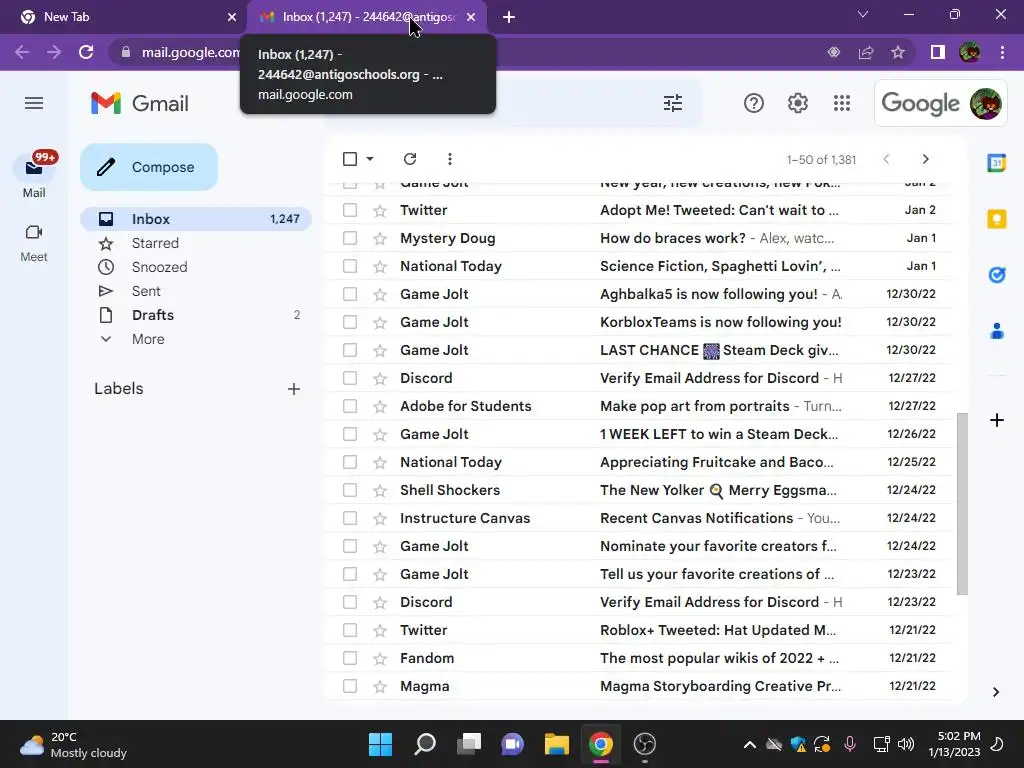Screen dimensions: 1024x768
Task: Open Chrome three-dot menu
Action: click(1002, 52)
